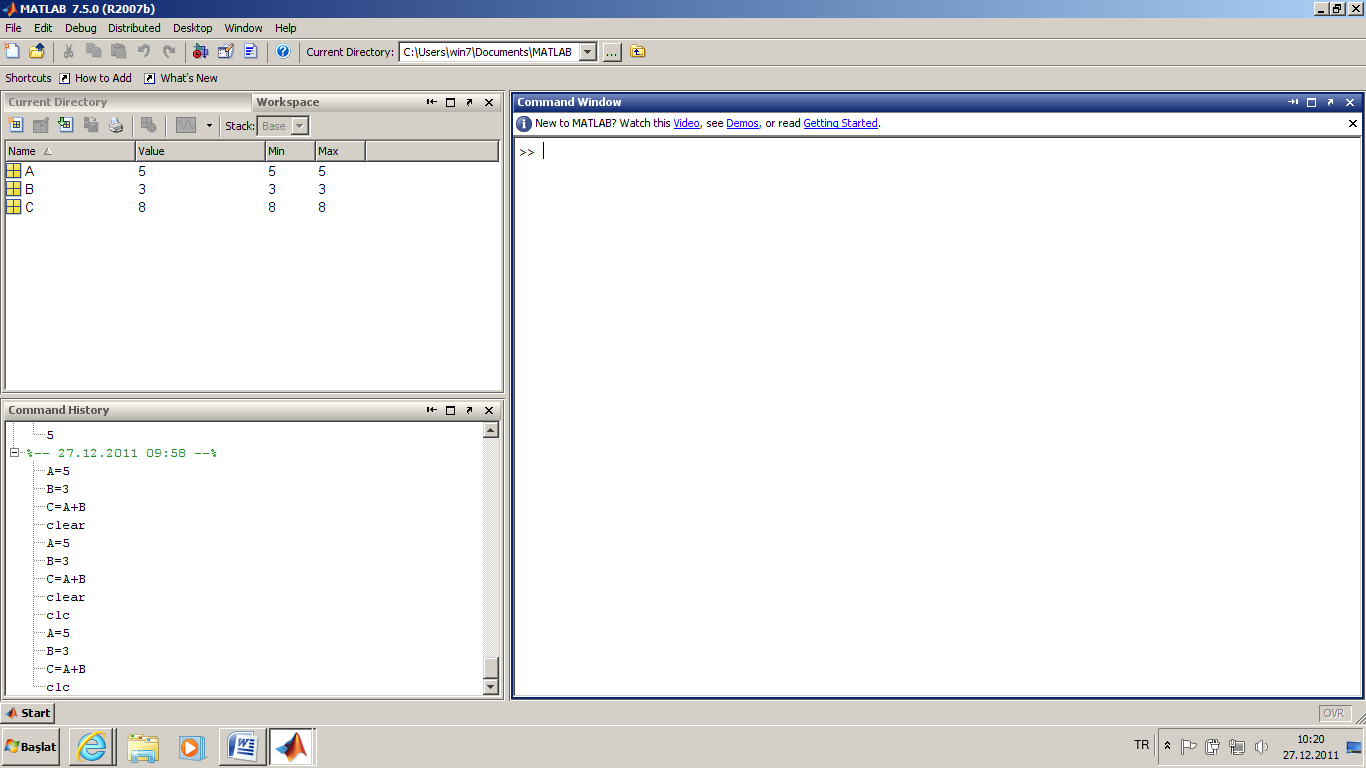
Task: Open selected variable in editor
Action: tap(41, 125)
